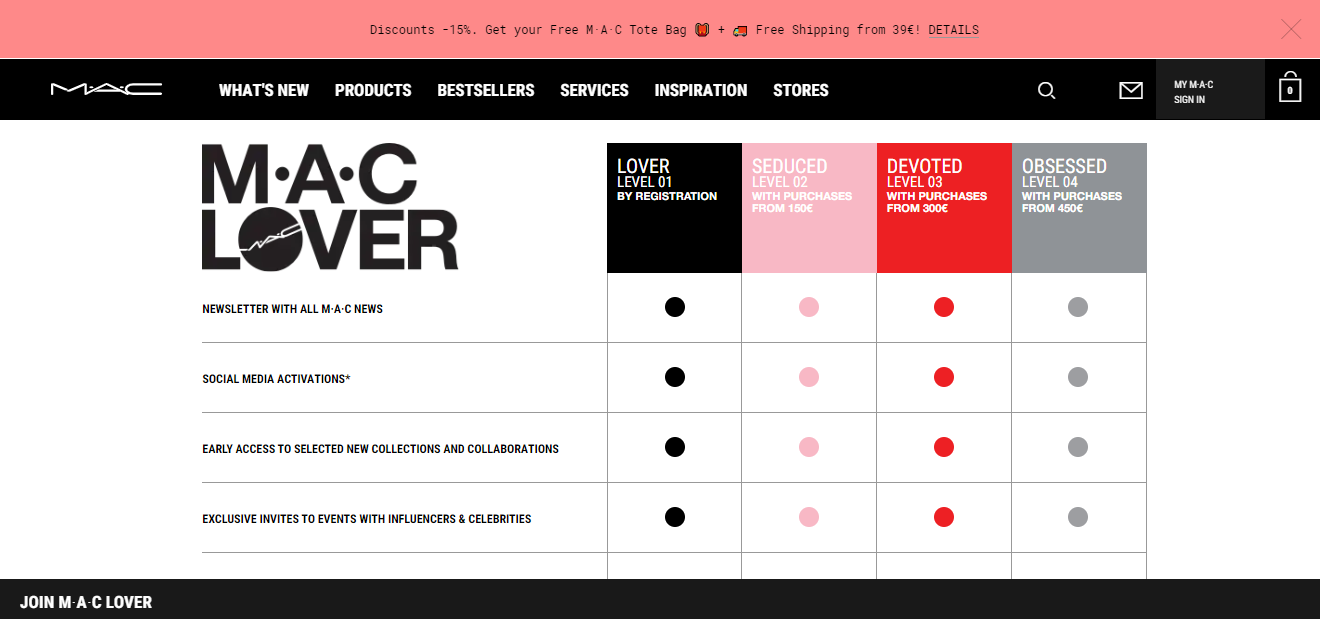This screenshot has width=1320, height=619.
Task: Select the Seduced Level 02 pink header
Action: pos(808,207)
